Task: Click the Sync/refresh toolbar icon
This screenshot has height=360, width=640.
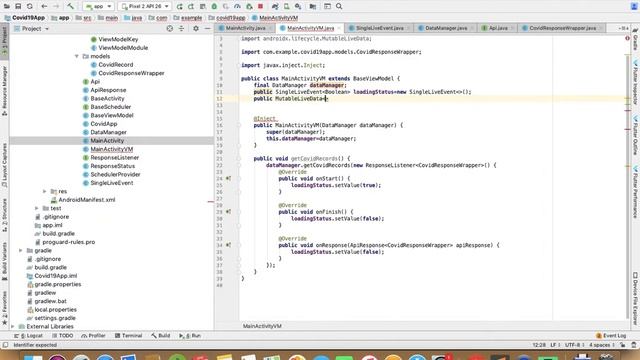Action: click(30, 6)
